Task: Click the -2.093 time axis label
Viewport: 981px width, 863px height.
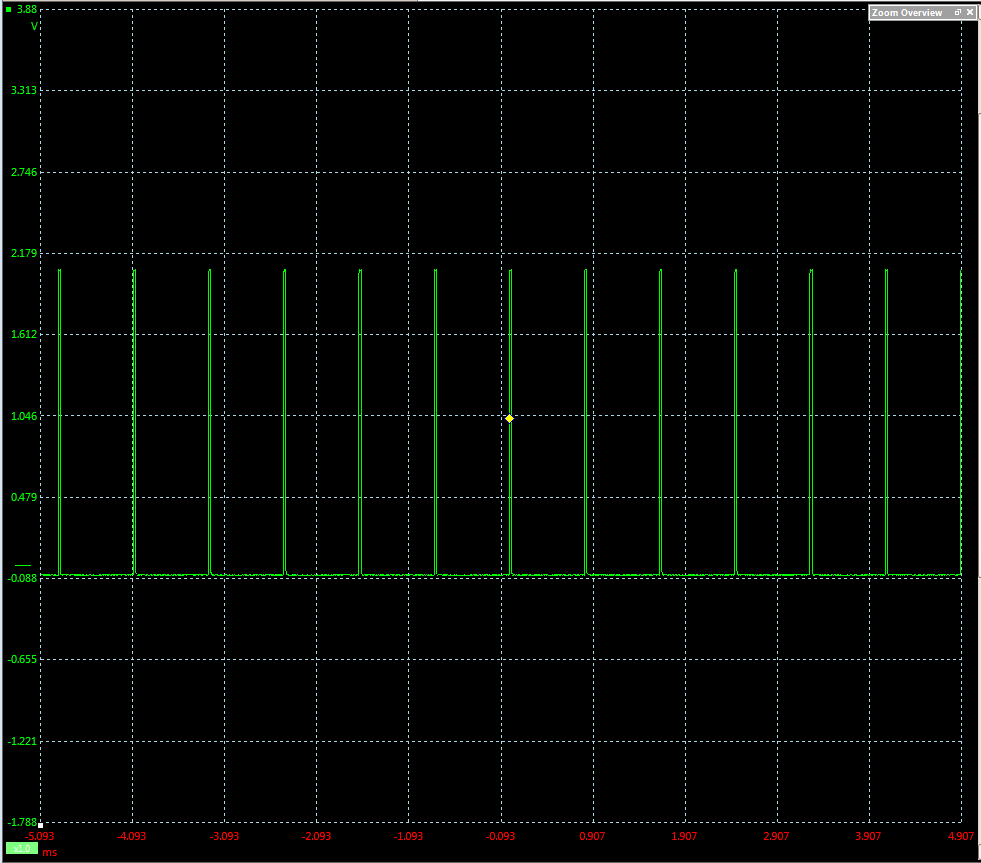Action: click(316, 836)
